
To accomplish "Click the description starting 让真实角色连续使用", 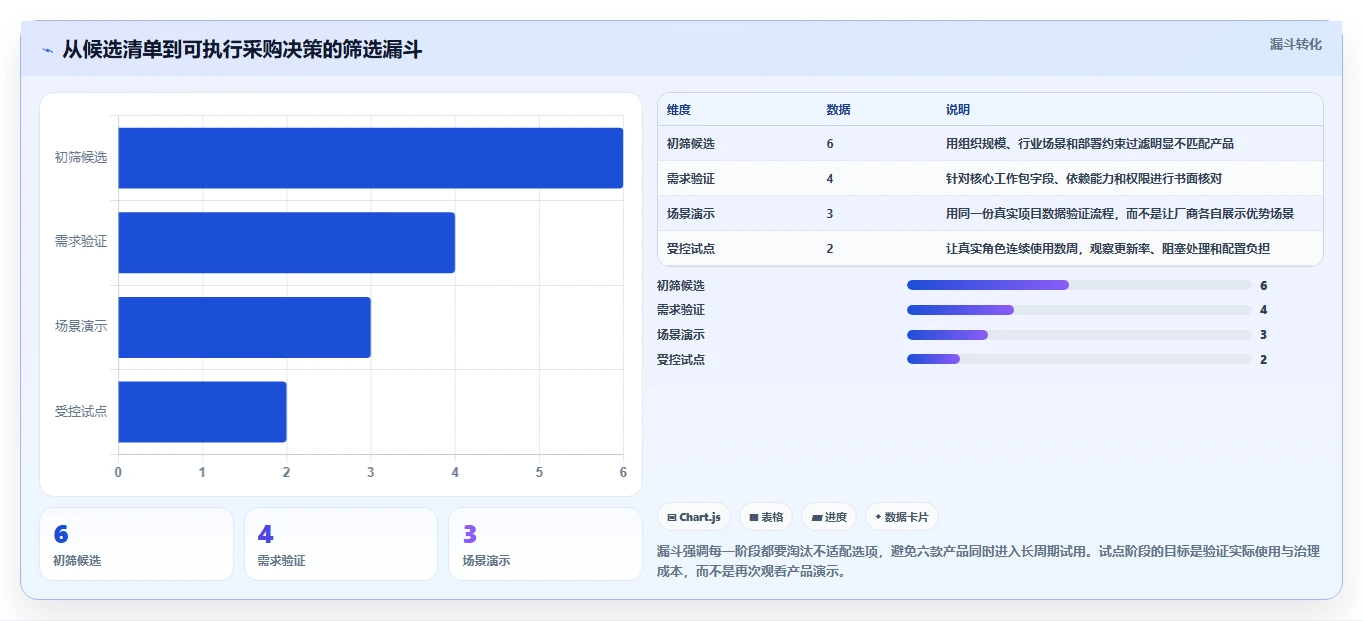I will (1108, 249).
